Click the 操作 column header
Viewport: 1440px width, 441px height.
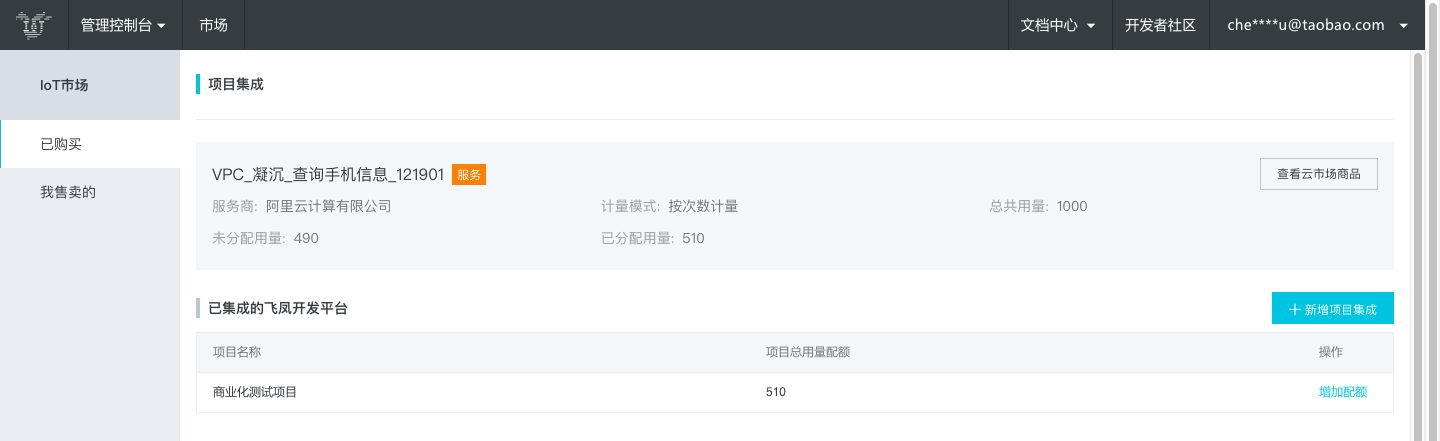(x=1330, y=352)
